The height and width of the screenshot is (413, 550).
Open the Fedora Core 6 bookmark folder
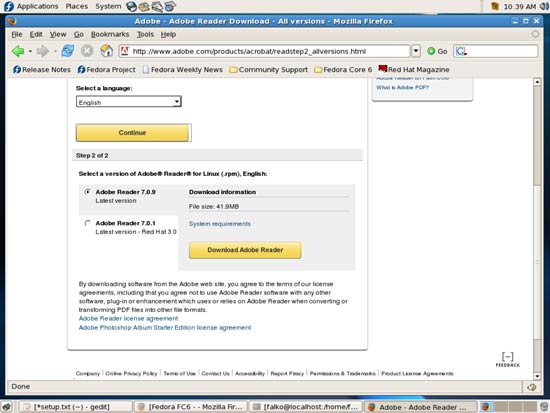[343, 69]
